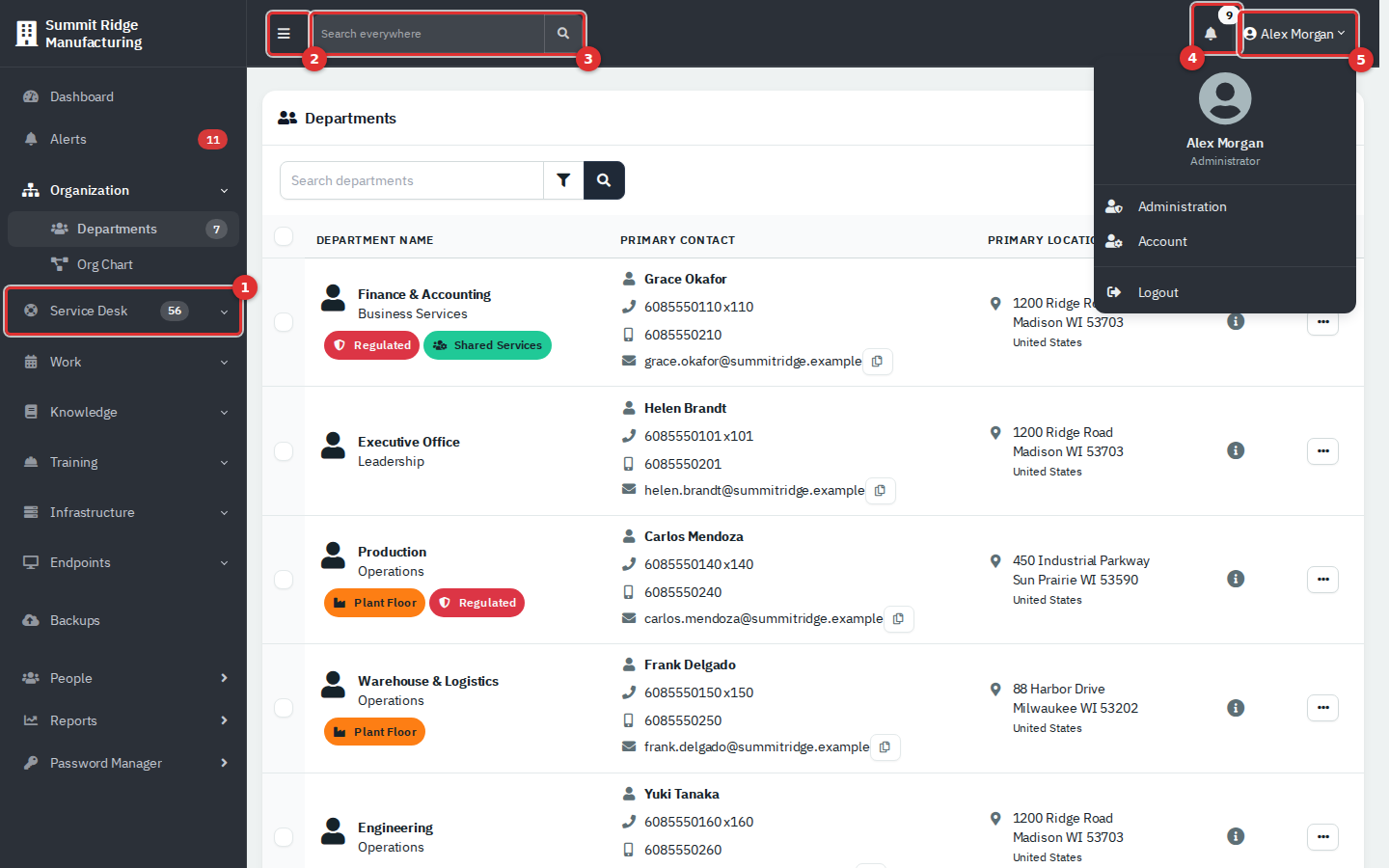
Task: Expand Reports in the sidebar
Action: [x=123, y=720]
